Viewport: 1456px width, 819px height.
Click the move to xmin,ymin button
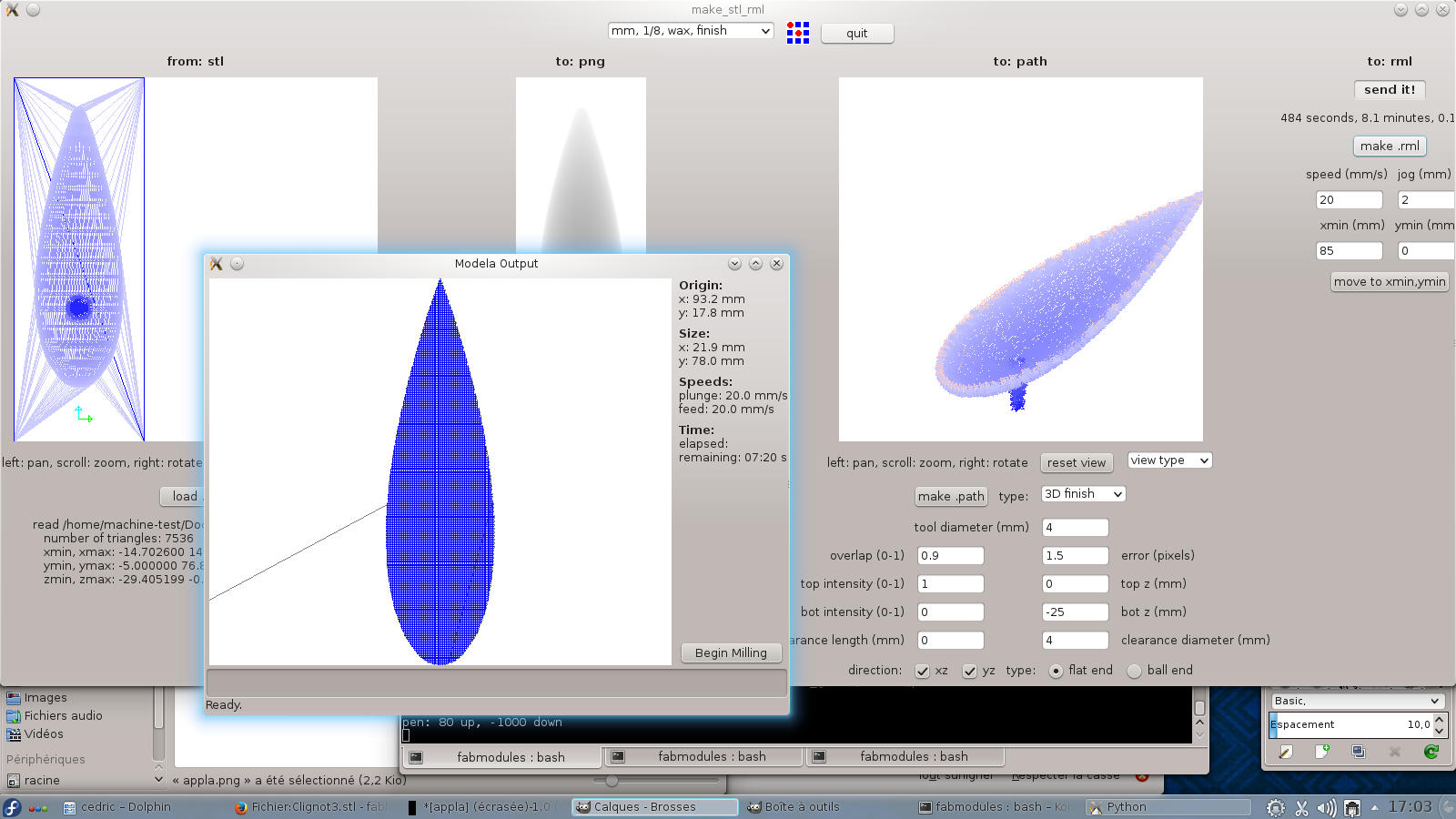tap(1390, 282)
